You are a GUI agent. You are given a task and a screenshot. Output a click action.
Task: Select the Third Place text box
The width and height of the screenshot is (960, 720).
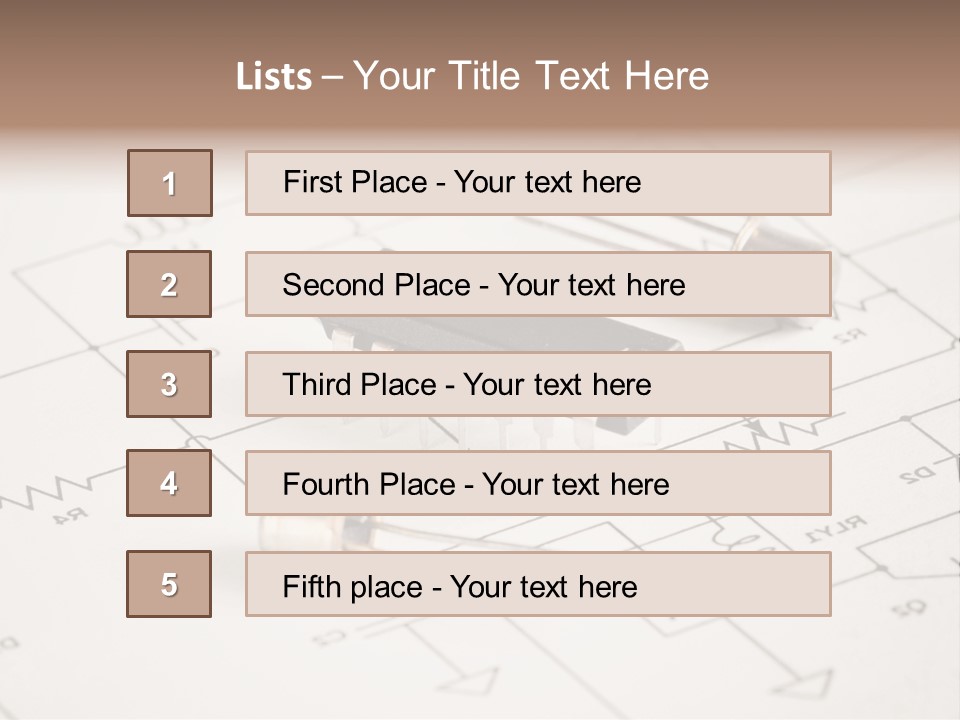click(538, 384)
